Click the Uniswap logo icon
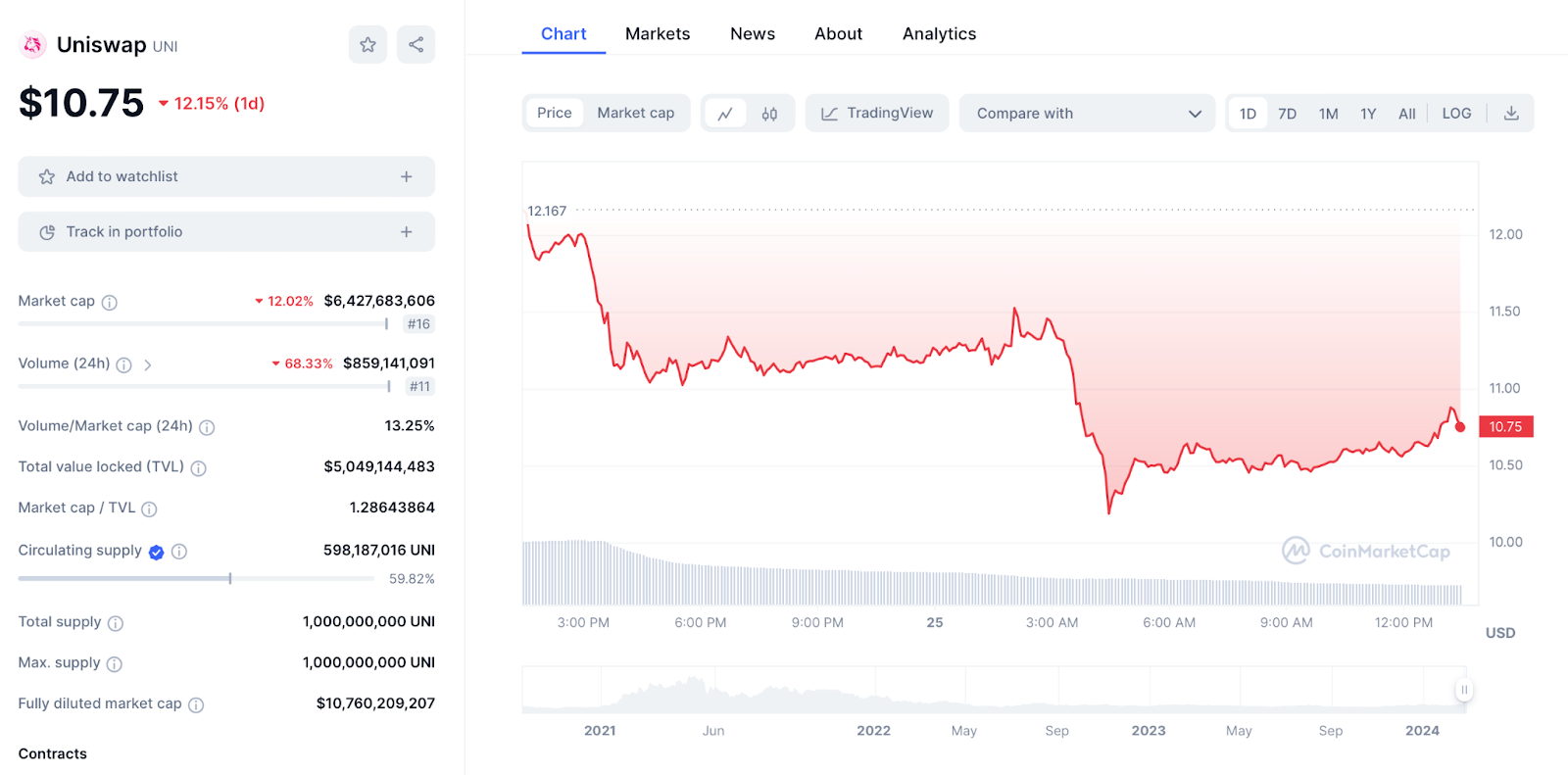 [x=33, y=45]
